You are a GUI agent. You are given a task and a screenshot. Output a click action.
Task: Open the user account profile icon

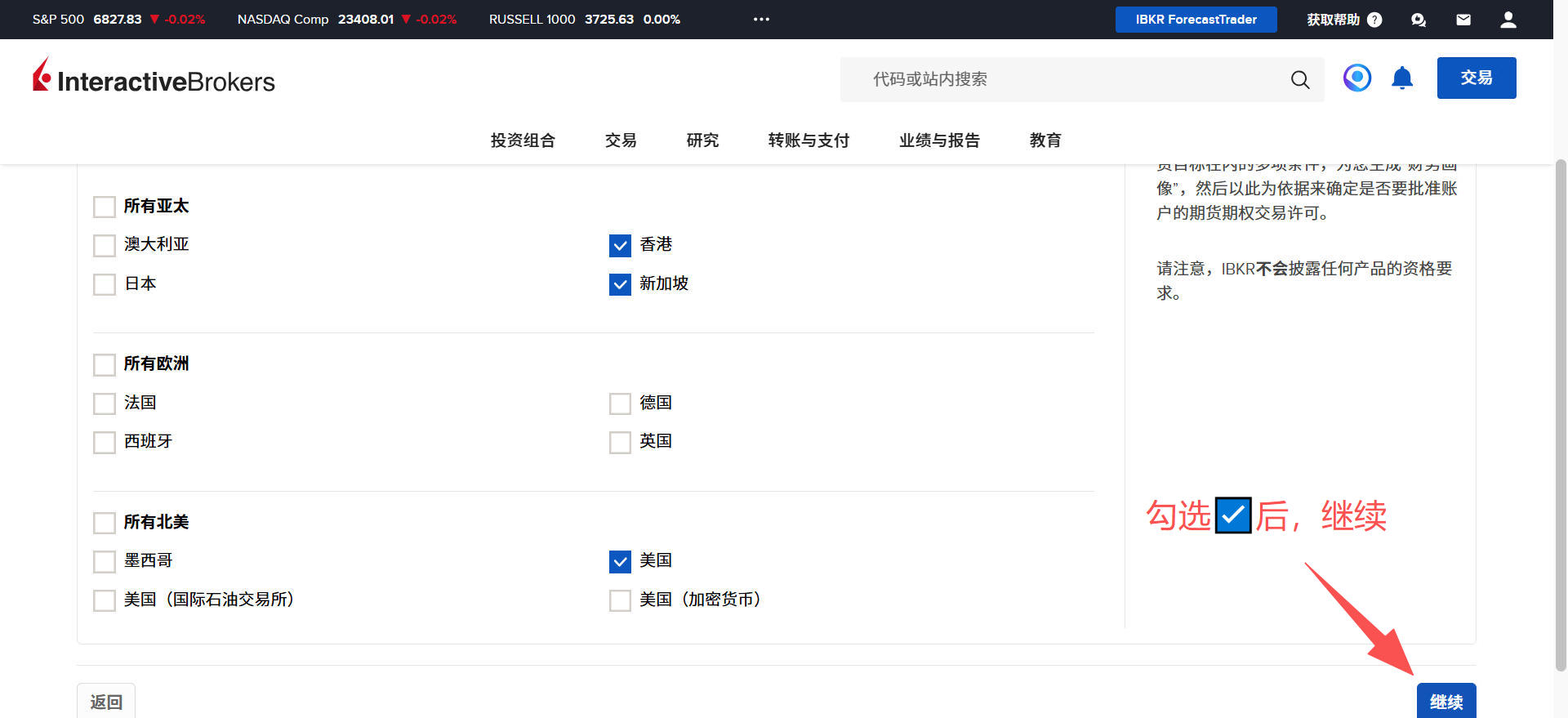(x=1508, y=20)
